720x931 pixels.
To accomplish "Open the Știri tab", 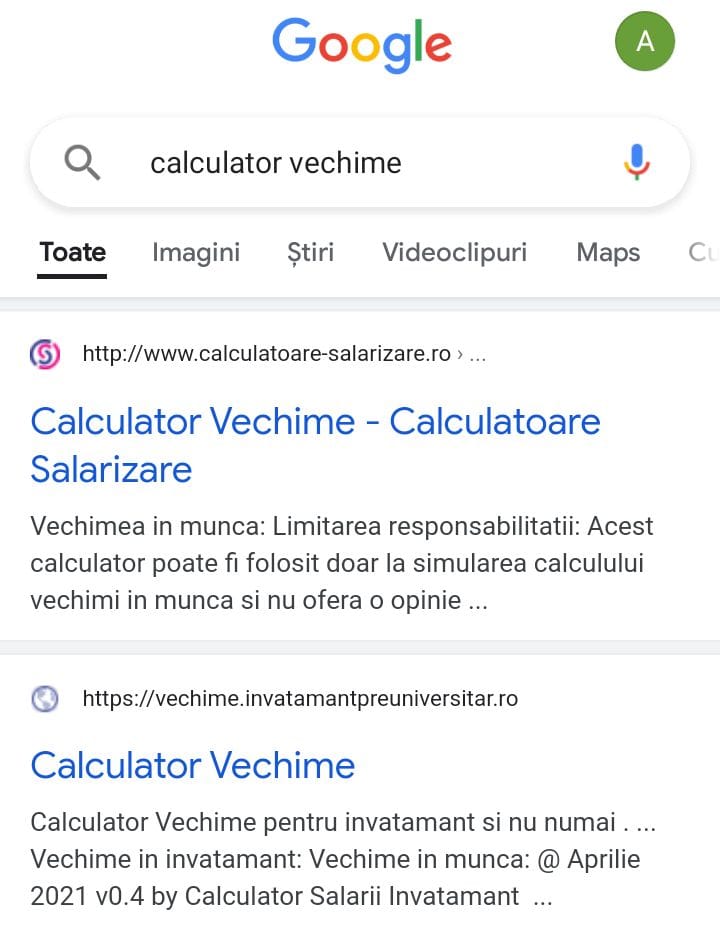I will (310, 252).
